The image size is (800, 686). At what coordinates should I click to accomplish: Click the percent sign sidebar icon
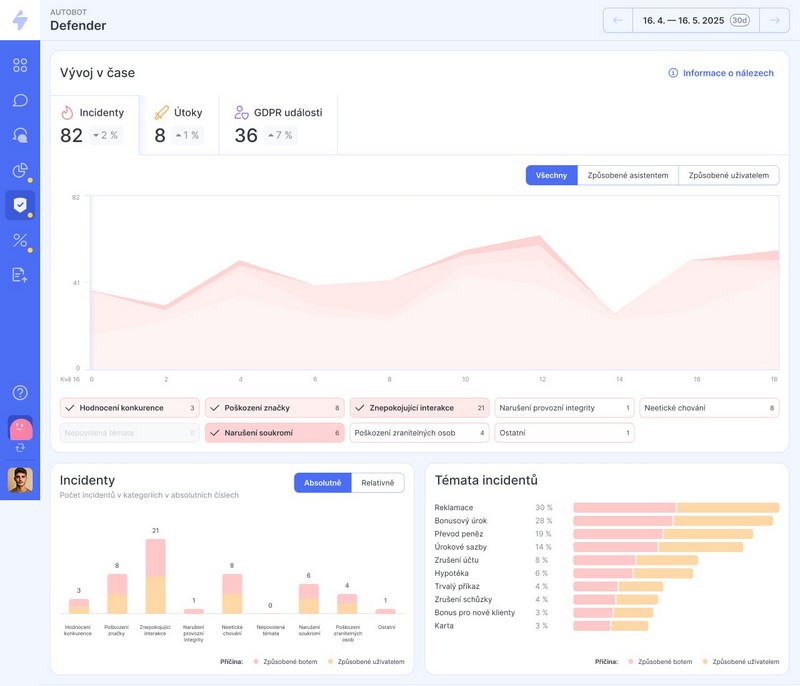click(20, 240)
